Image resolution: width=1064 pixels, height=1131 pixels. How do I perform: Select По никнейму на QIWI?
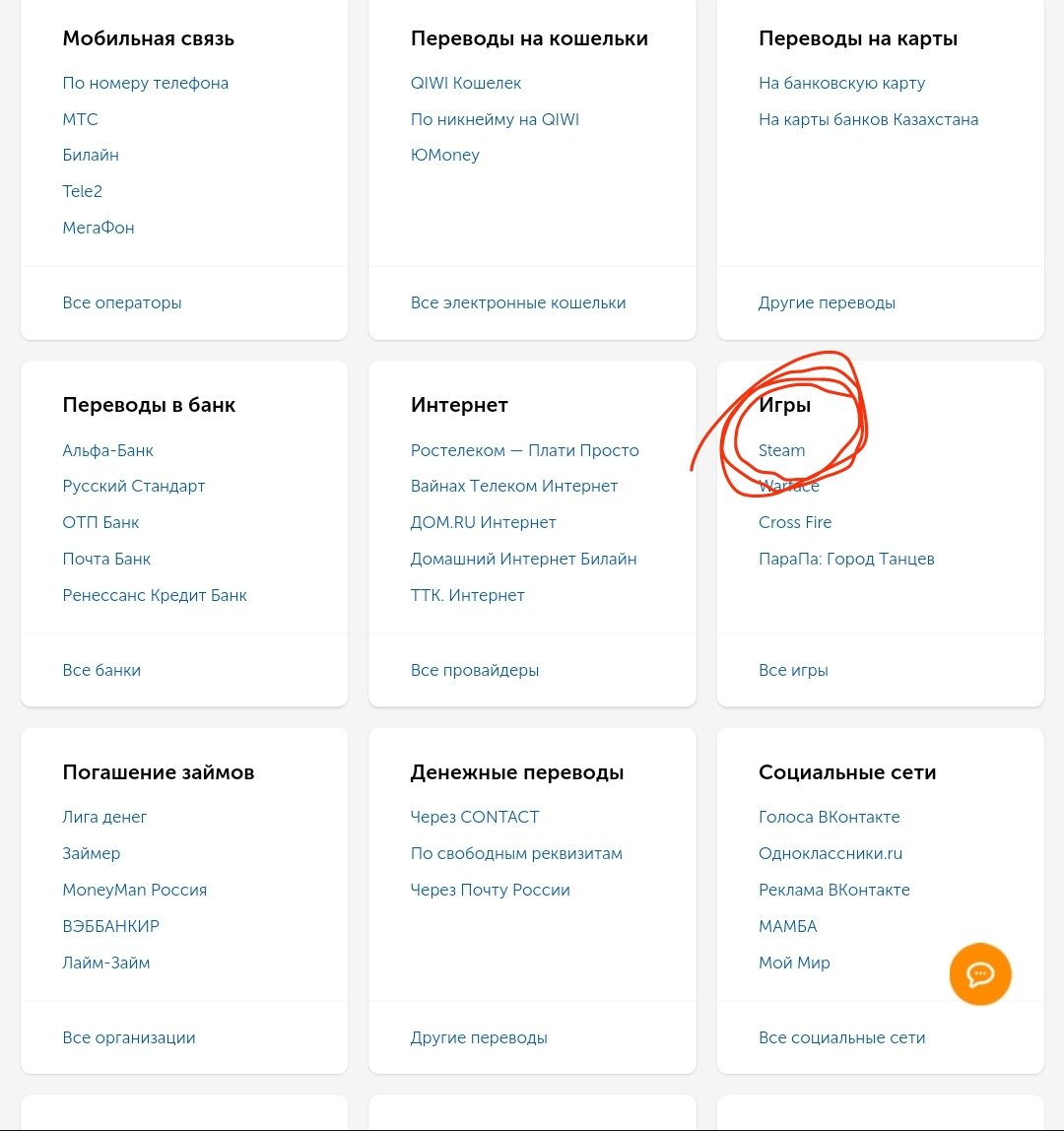click(495, 119)
